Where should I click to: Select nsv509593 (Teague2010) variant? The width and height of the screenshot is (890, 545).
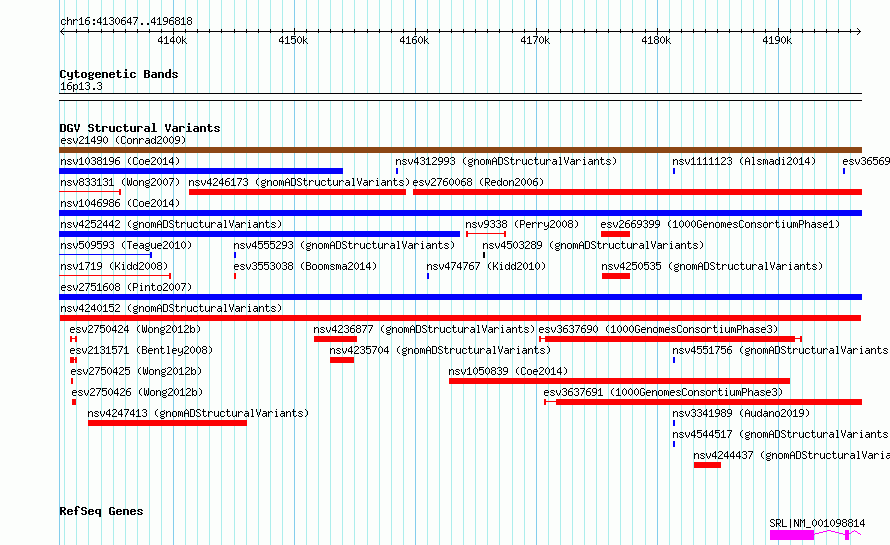pos(106,255)
